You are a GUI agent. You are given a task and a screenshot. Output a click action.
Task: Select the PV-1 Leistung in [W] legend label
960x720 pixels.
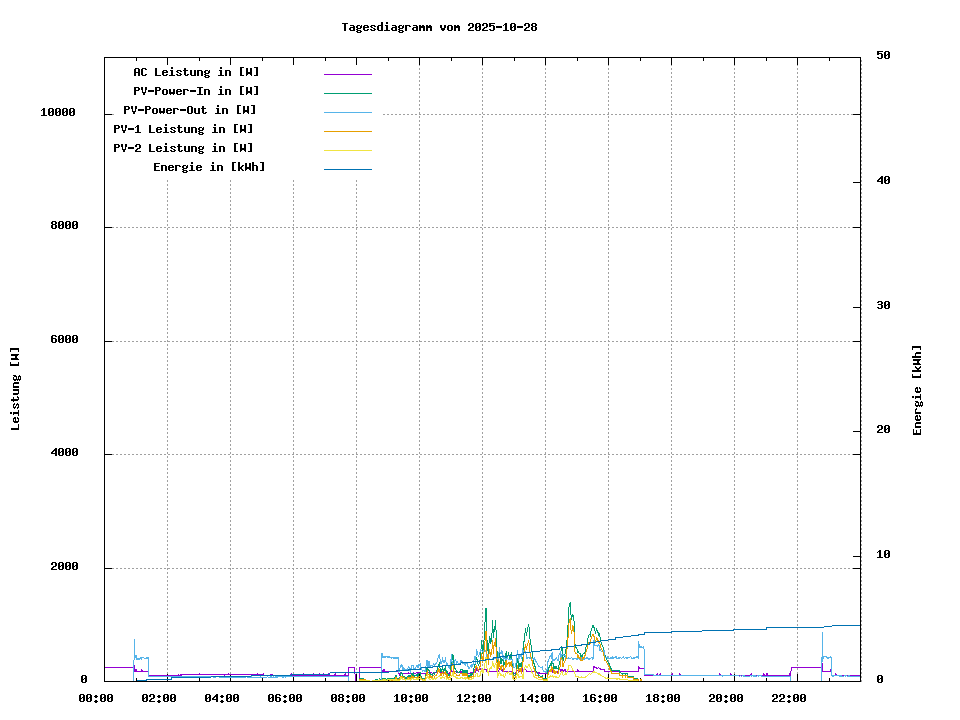pos(183,129)
